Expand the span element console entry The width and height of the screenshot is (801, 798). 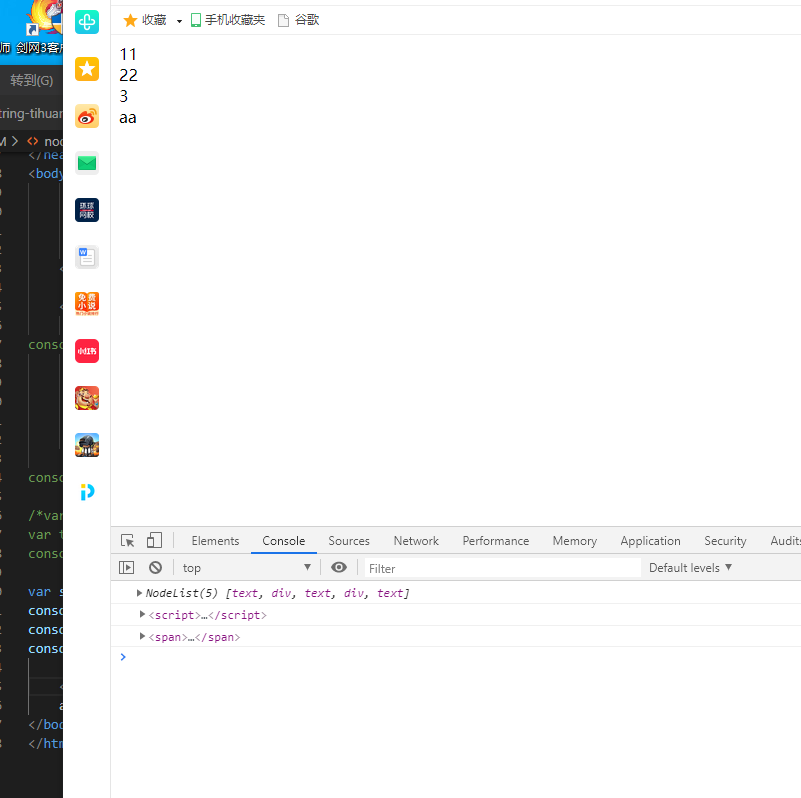click(x=142, y=636)
